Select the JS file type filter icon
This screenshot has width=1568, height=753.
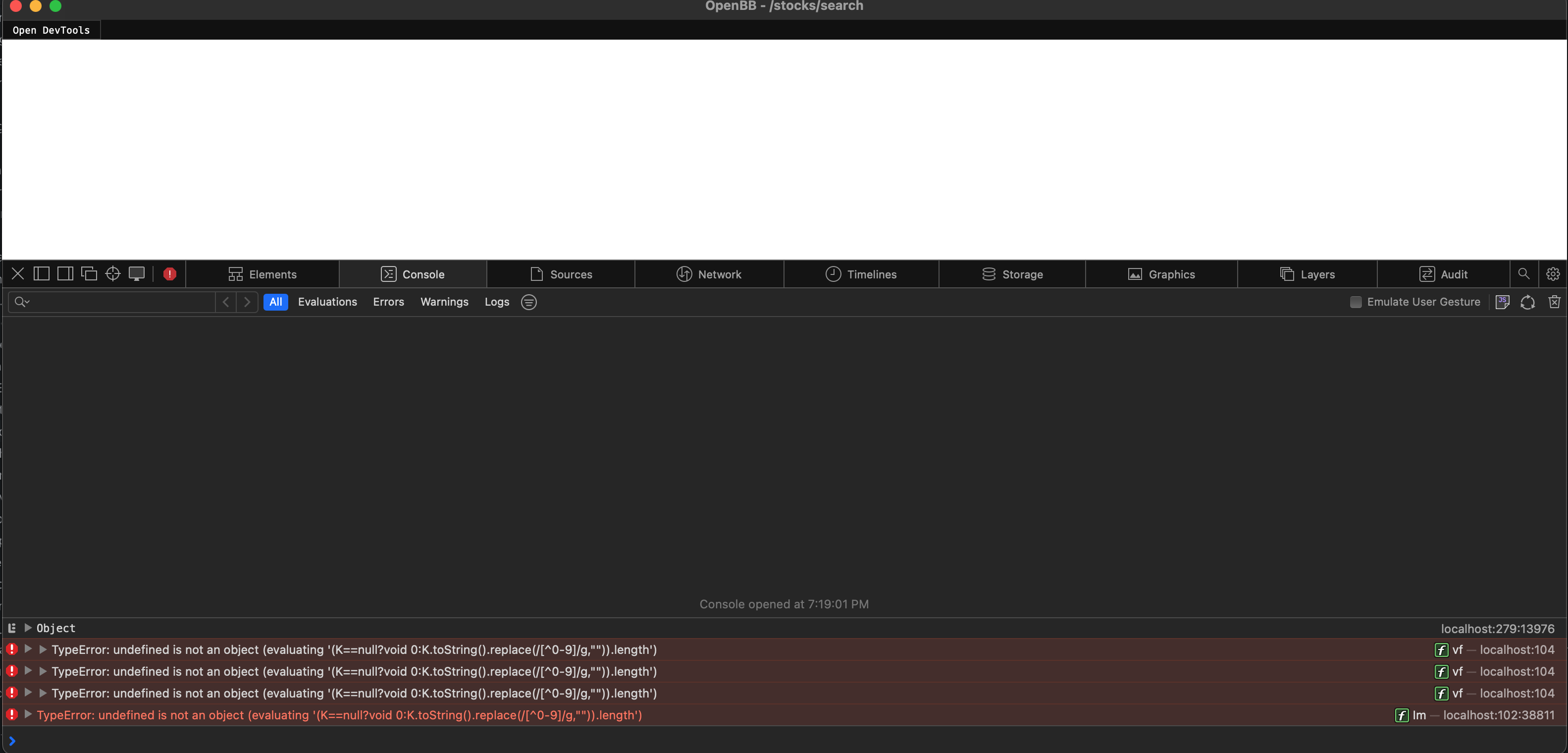click(1502, 302)
